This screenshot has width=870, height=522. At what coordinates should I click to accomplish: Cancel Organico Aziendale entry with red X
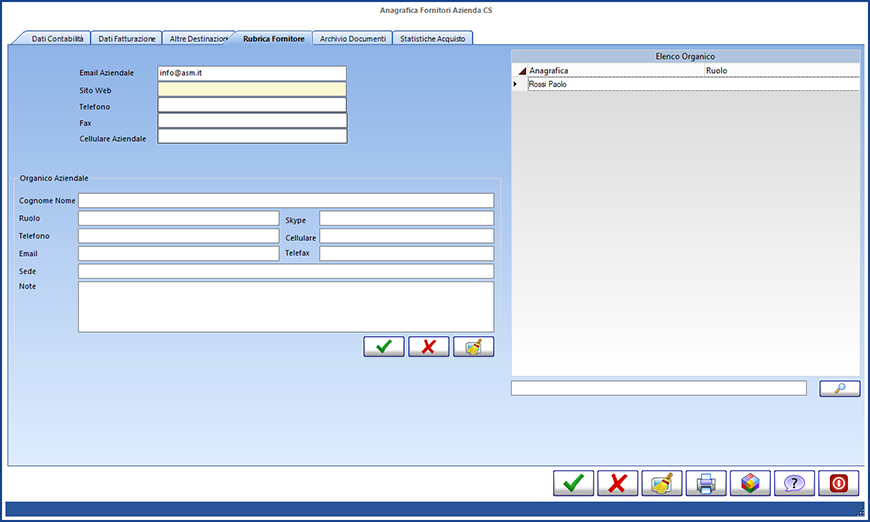pyautogui.click(x=428, y=347)
